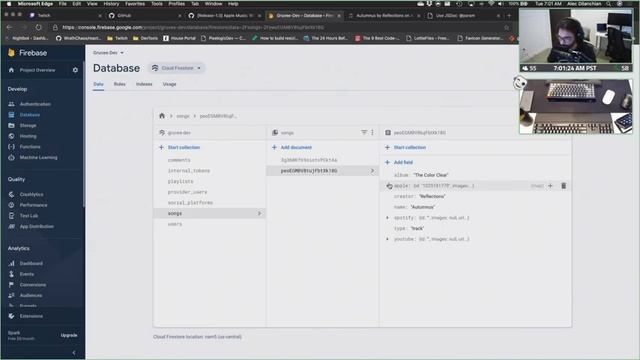Click the Events icon in Analytics
The width and height of the screenshot is (640, 360).
[x=11, y=274]
